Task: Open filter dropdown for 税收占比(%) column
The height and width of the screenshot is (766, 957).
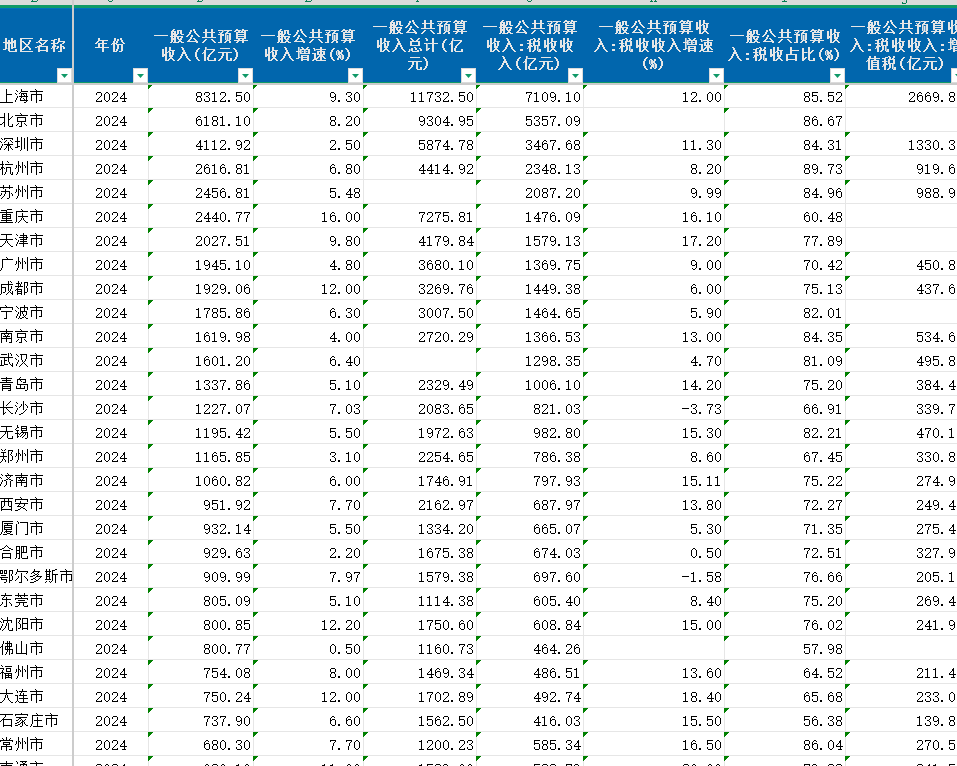Action: 837,76
